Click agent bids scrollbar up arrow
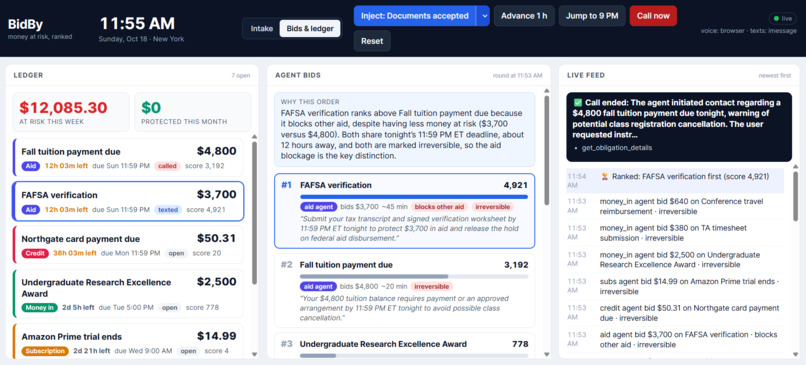The image size is (806, 365). pyautogui.click(x=546, y=90)
